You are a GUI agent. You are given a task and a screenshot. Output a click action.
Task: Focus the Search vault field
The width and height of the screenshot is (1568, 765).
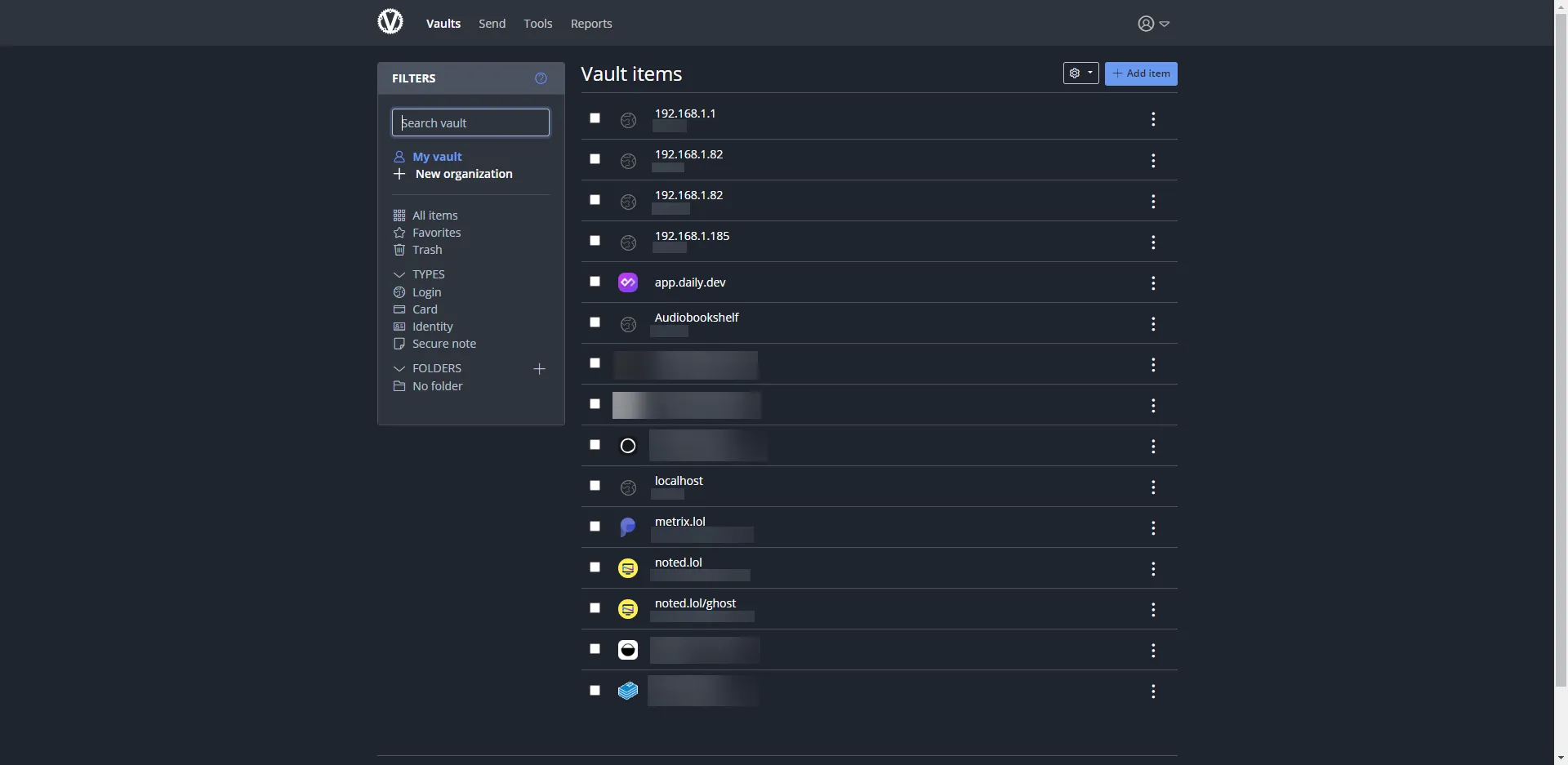(470, 122)
